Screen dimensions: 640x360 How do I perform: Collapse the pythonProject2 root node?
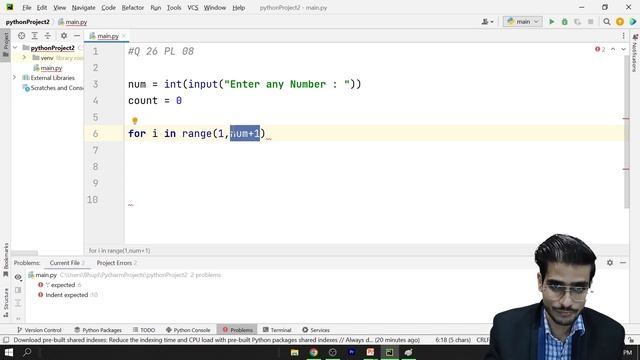pyautogui.click(x=15, y=48)
